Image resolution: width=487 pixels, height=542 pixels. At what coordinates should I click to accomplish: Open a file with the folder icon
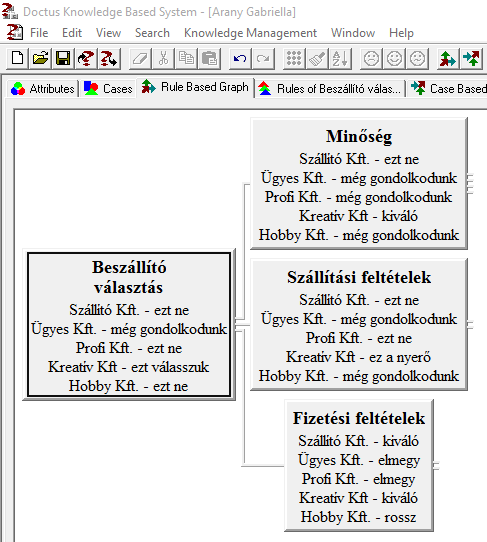pyautogui.click(x=40, y=58)
